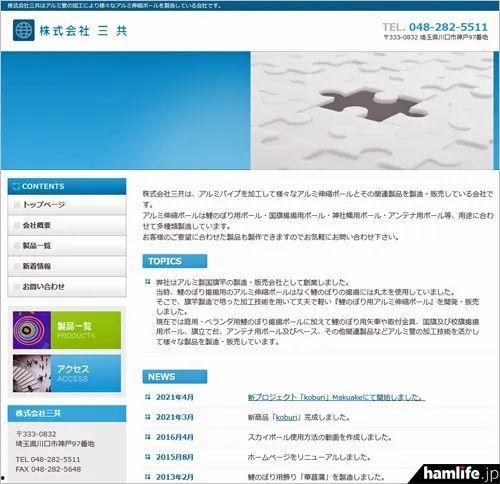
Task: Click the bullet icon beside 2015月8月
Action: tap(148, 457)
